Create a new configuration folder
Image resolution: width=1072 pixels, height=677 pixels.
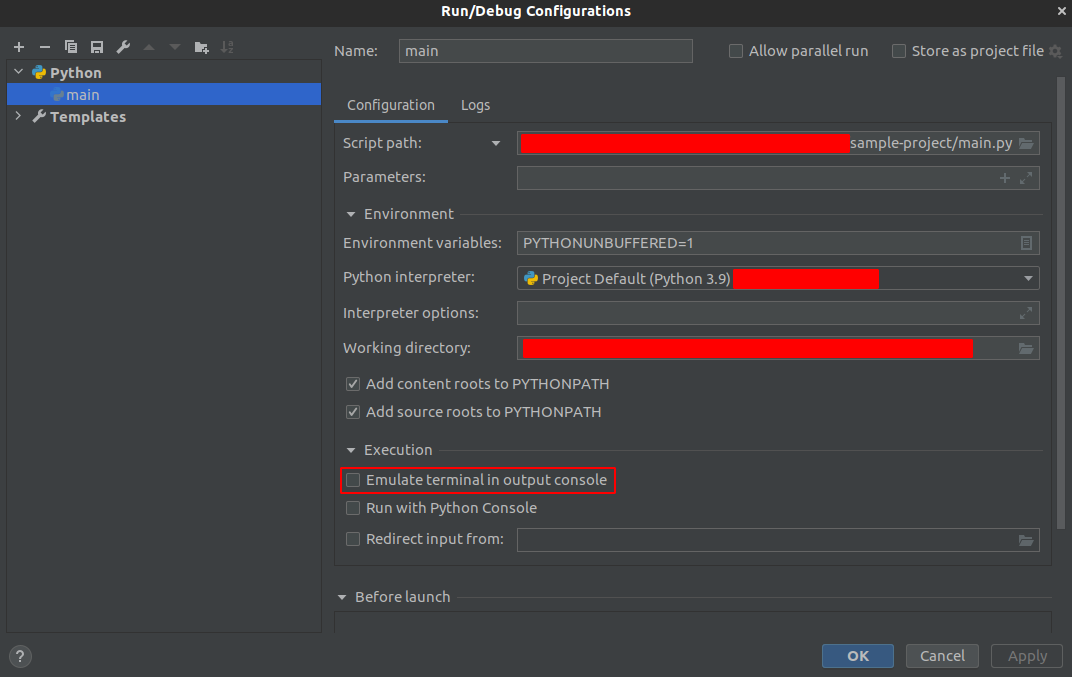coord(200,46)
